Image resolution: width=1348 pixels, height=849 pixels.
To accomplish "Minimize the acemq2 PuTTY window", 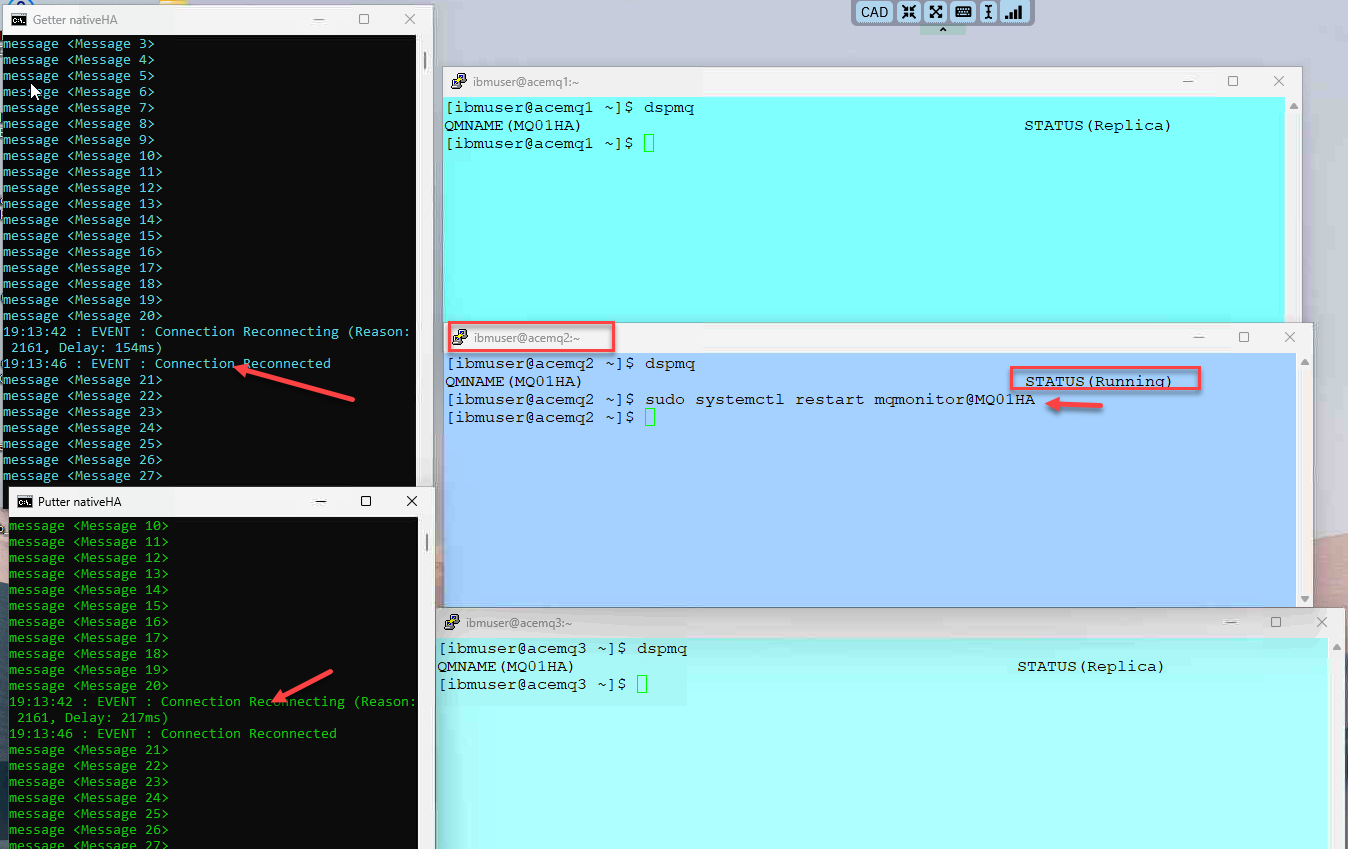I will [x=1199, y=337].
